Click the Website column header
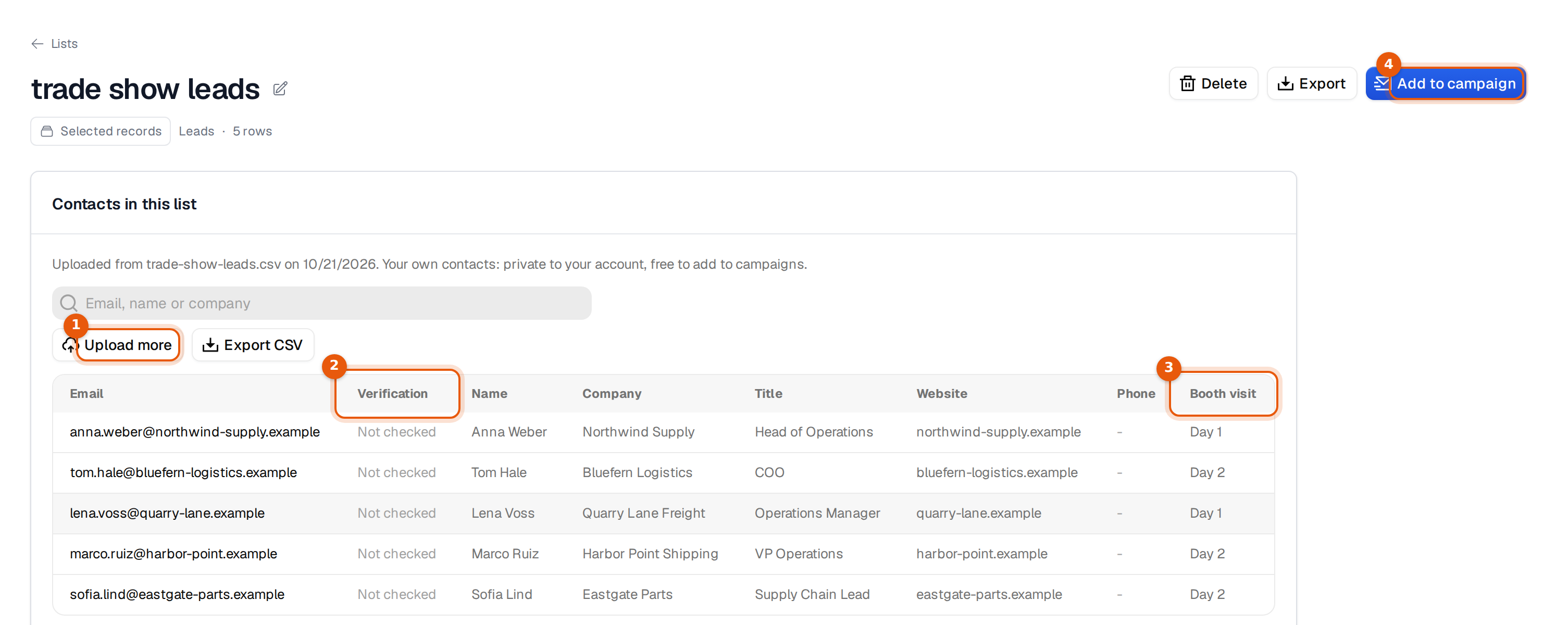 pos(942,394)
